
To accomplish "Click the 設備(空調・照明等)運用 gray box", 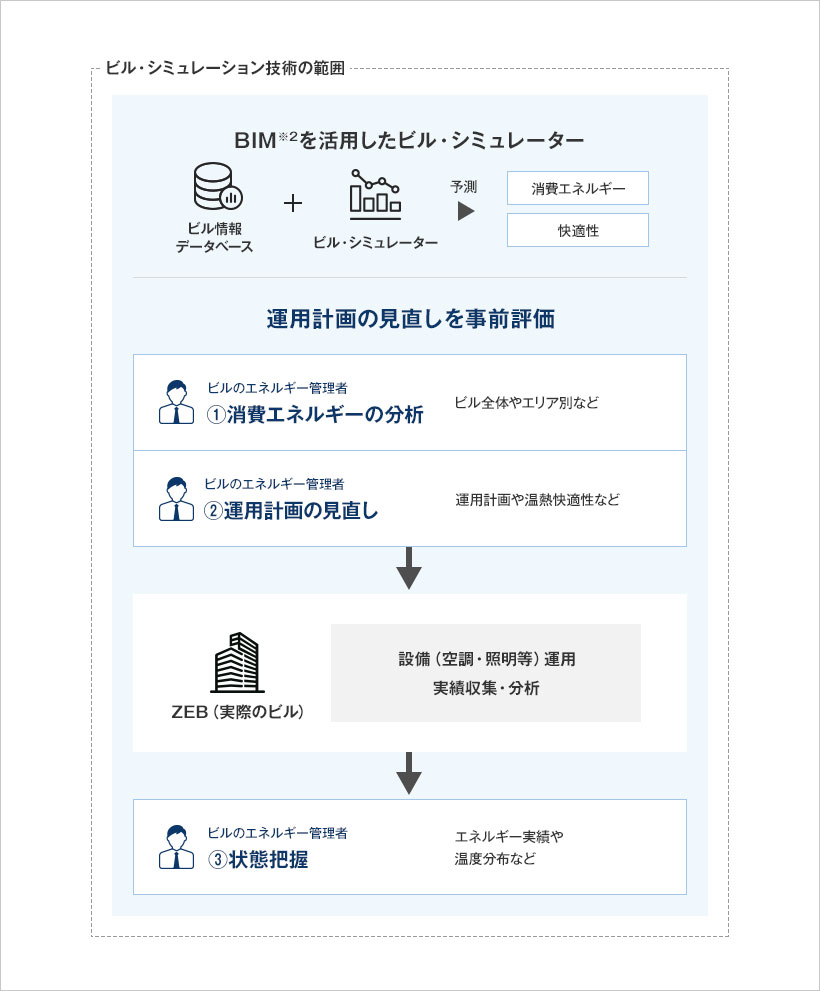I will pos(486,673).
